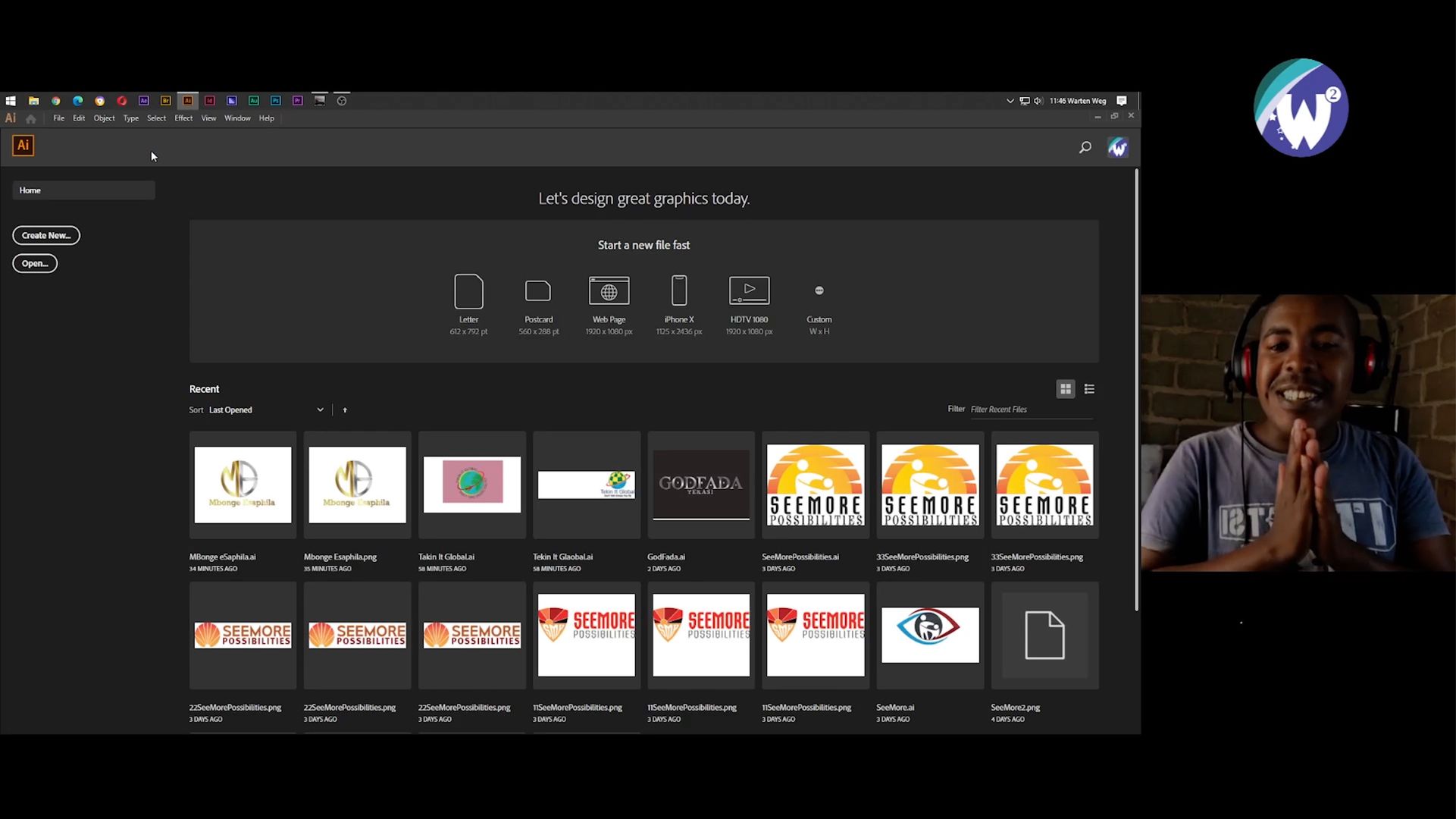Click the Open button
The height and width of the screenshot is (819, 1456).
[35, 264]
